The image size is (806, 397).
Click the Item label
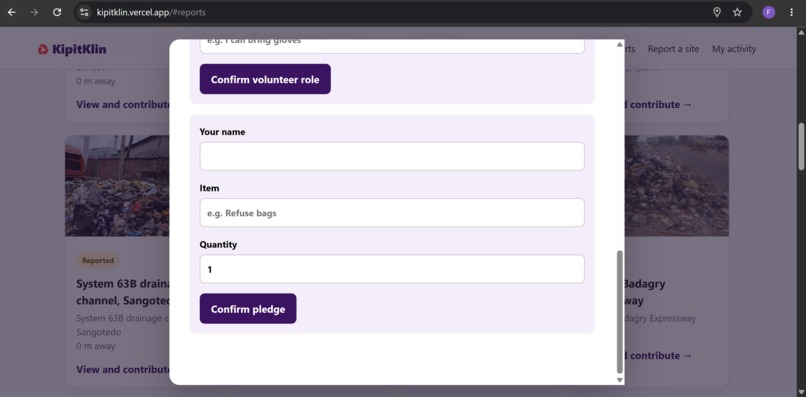click(209, 188)
